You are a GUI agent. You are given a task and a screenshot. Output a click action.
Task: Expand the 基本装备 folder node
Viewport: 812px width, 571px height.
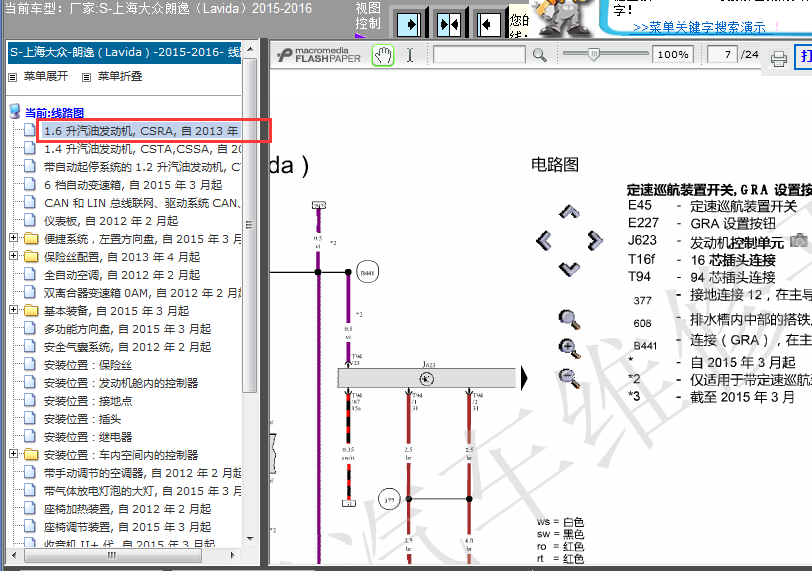pos(13,310)
